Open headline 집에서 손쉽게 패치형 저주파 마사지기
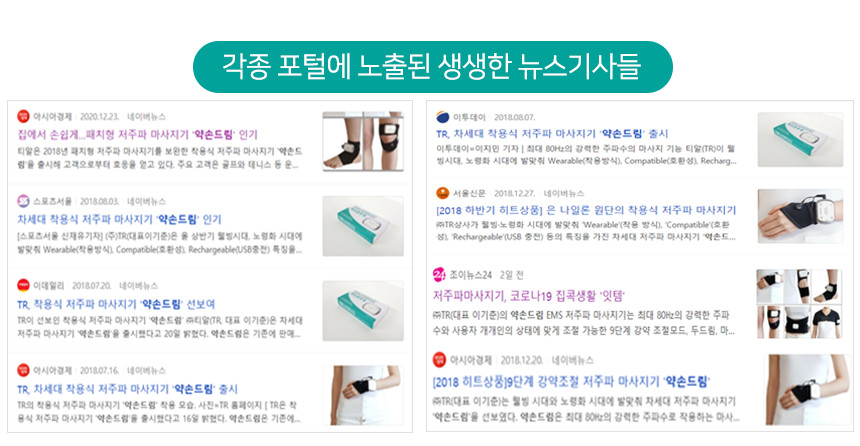Image resolution: width=860 pixels, height=446 pixels. click(137, 134)
